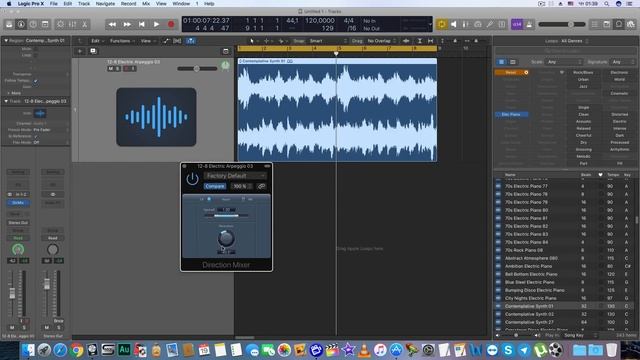The width and height of the screenshot is (640, 360).
Task: Start playback with the Play button
Action: [156, 24]
